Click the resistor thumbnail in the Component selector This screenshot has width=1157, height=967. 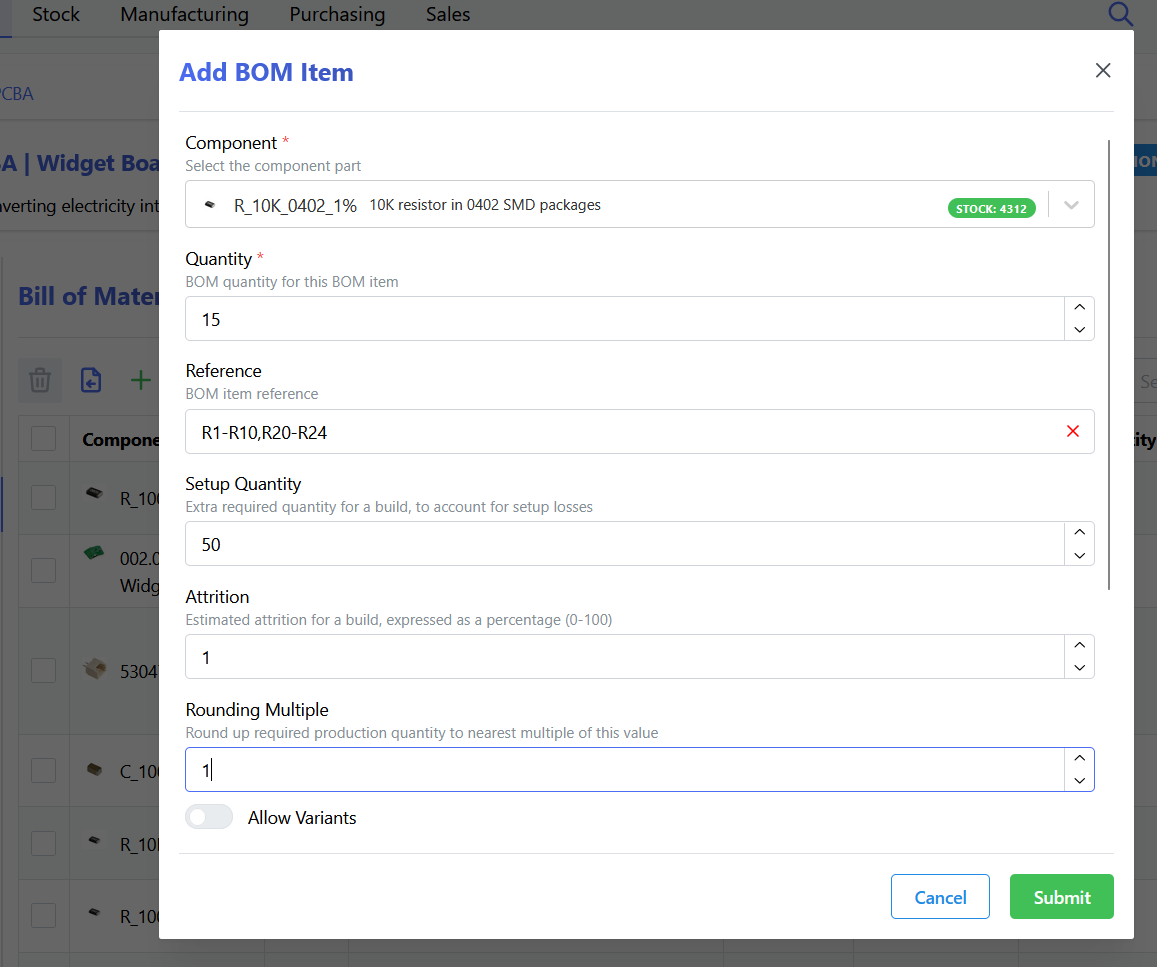209,204
